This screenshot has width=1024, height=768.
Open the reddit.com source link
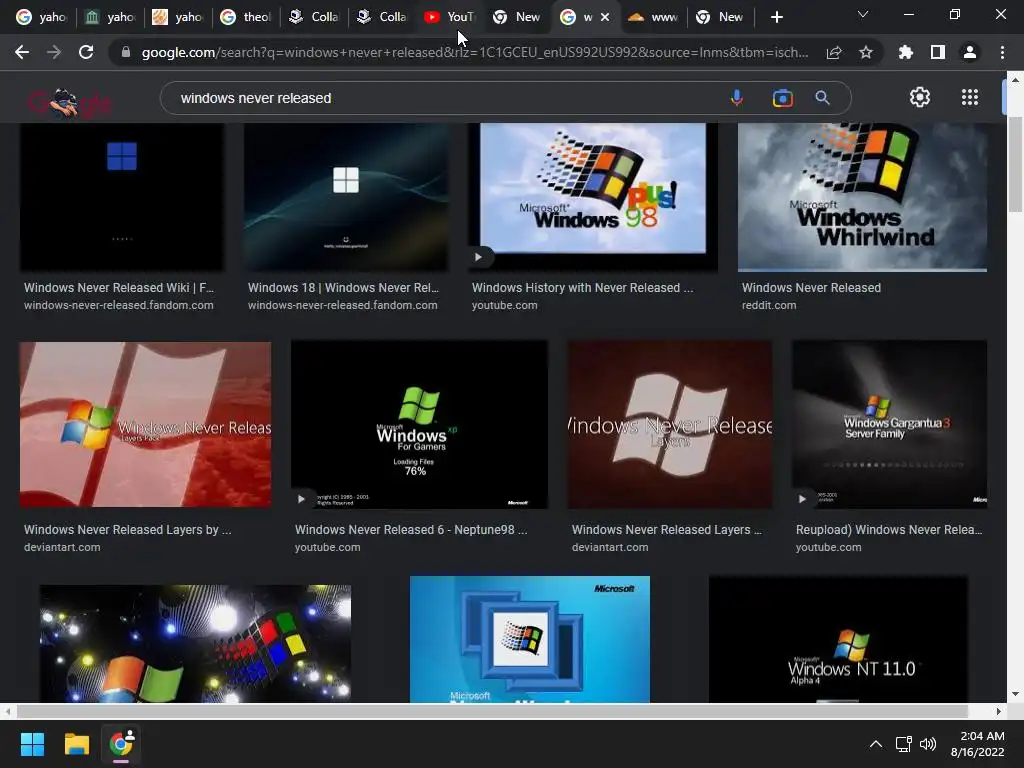pos(769,305)
